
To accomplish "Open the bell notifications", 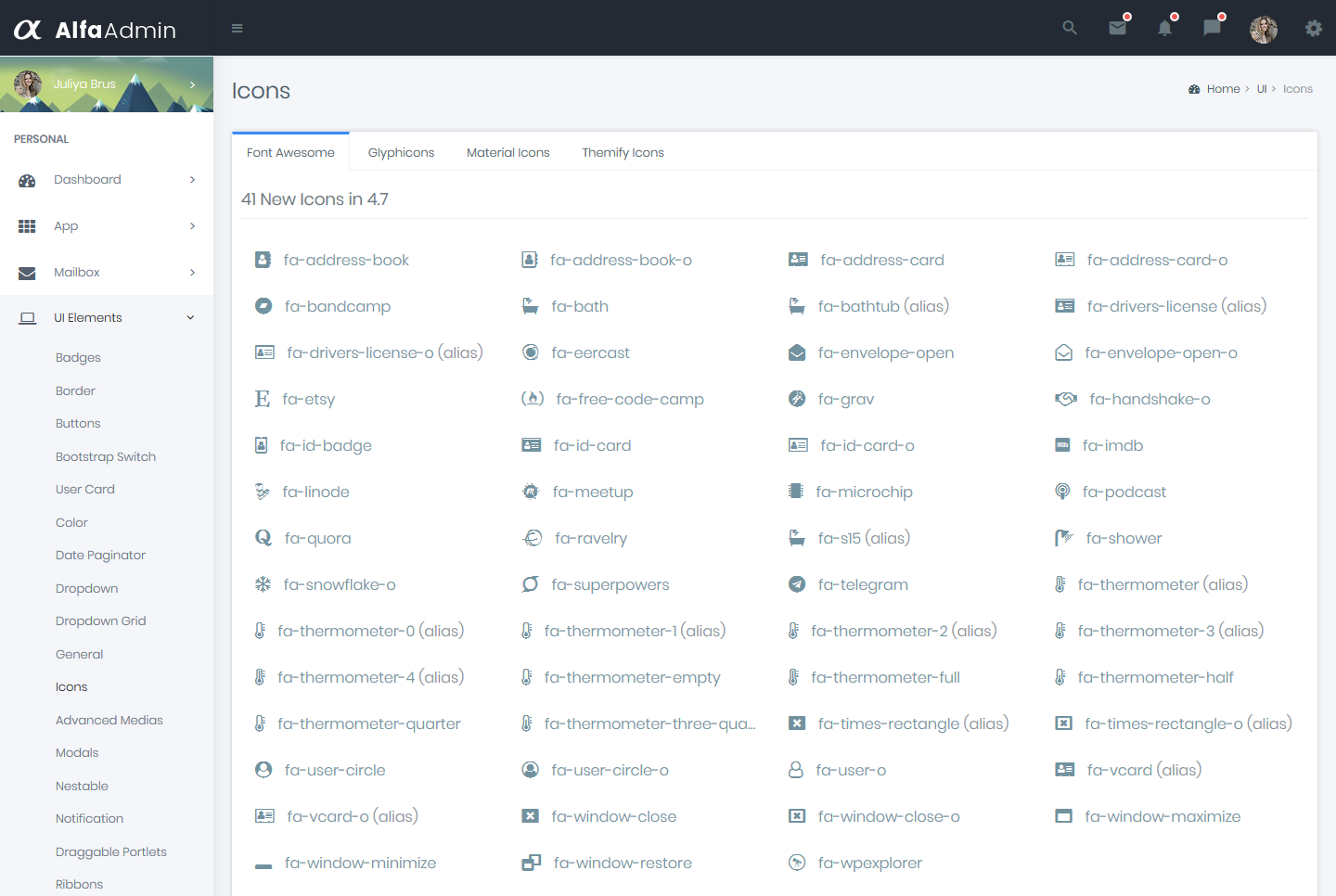I will tap(1165, 29).
